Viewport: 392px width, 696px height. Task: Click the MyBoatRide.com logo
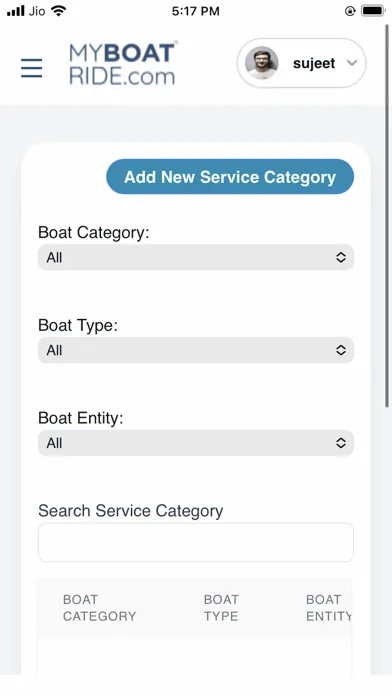point(123,63)
